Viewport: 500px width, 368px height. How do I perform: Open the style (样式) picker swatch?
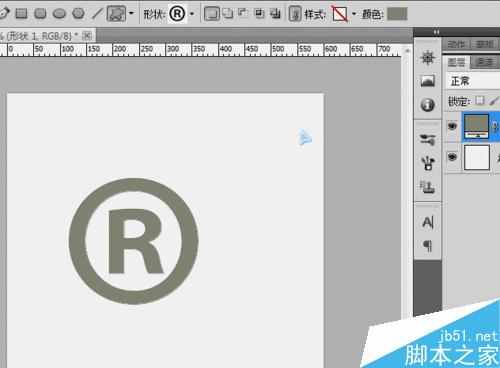[340, 14]
